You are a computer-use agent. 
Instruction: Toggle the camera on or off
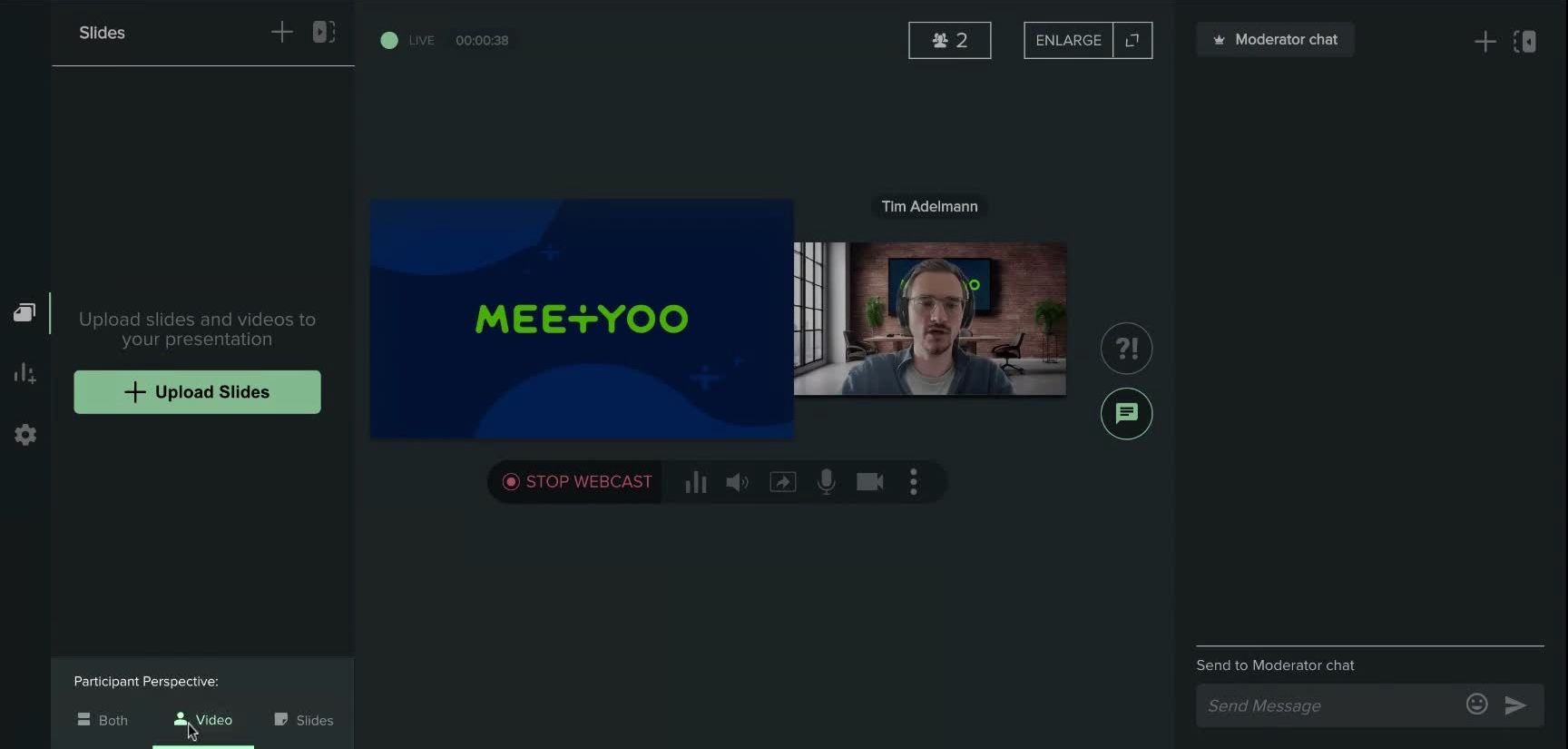click(x=869, y=482)
